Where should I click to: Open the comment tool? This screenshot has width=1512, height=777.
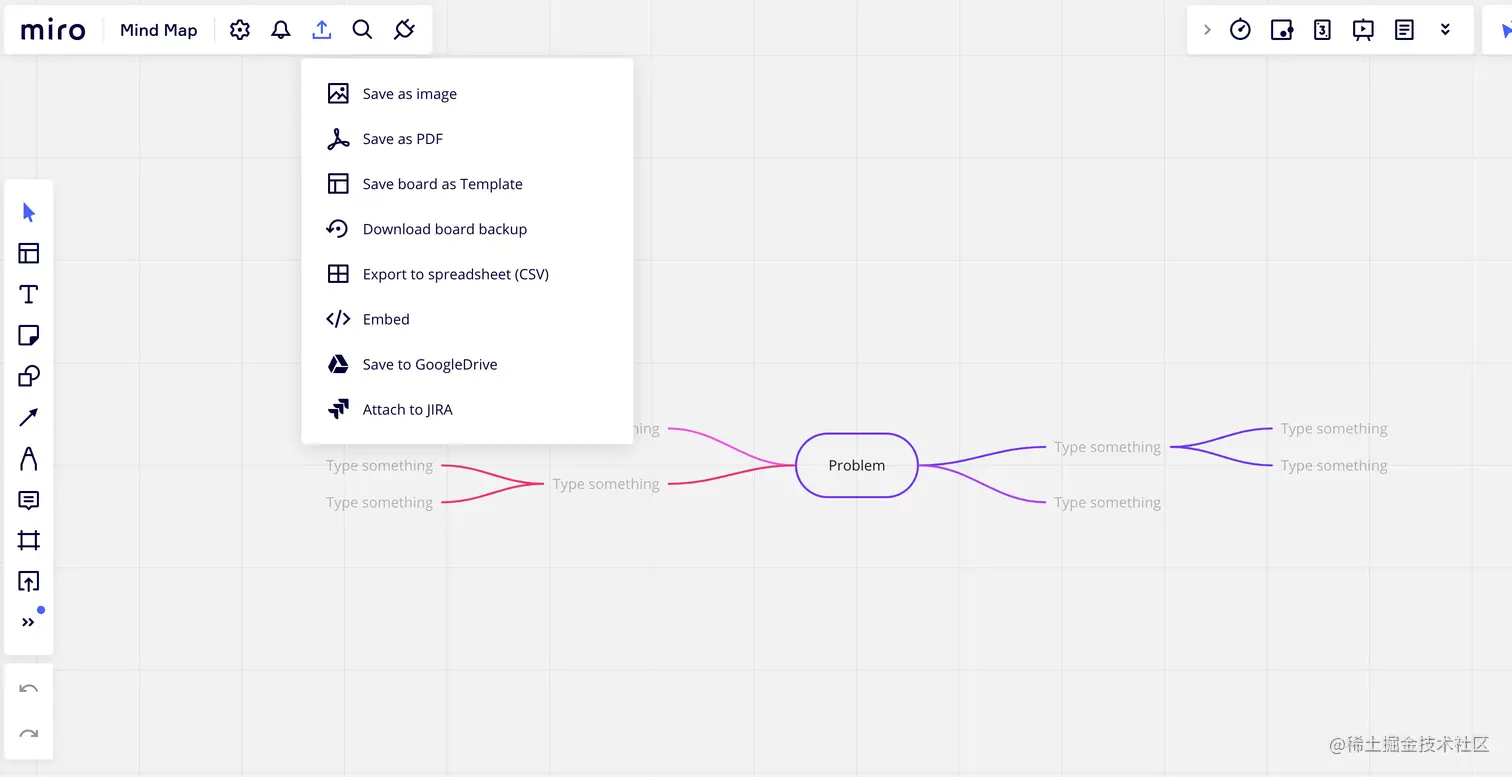[29, 500]
